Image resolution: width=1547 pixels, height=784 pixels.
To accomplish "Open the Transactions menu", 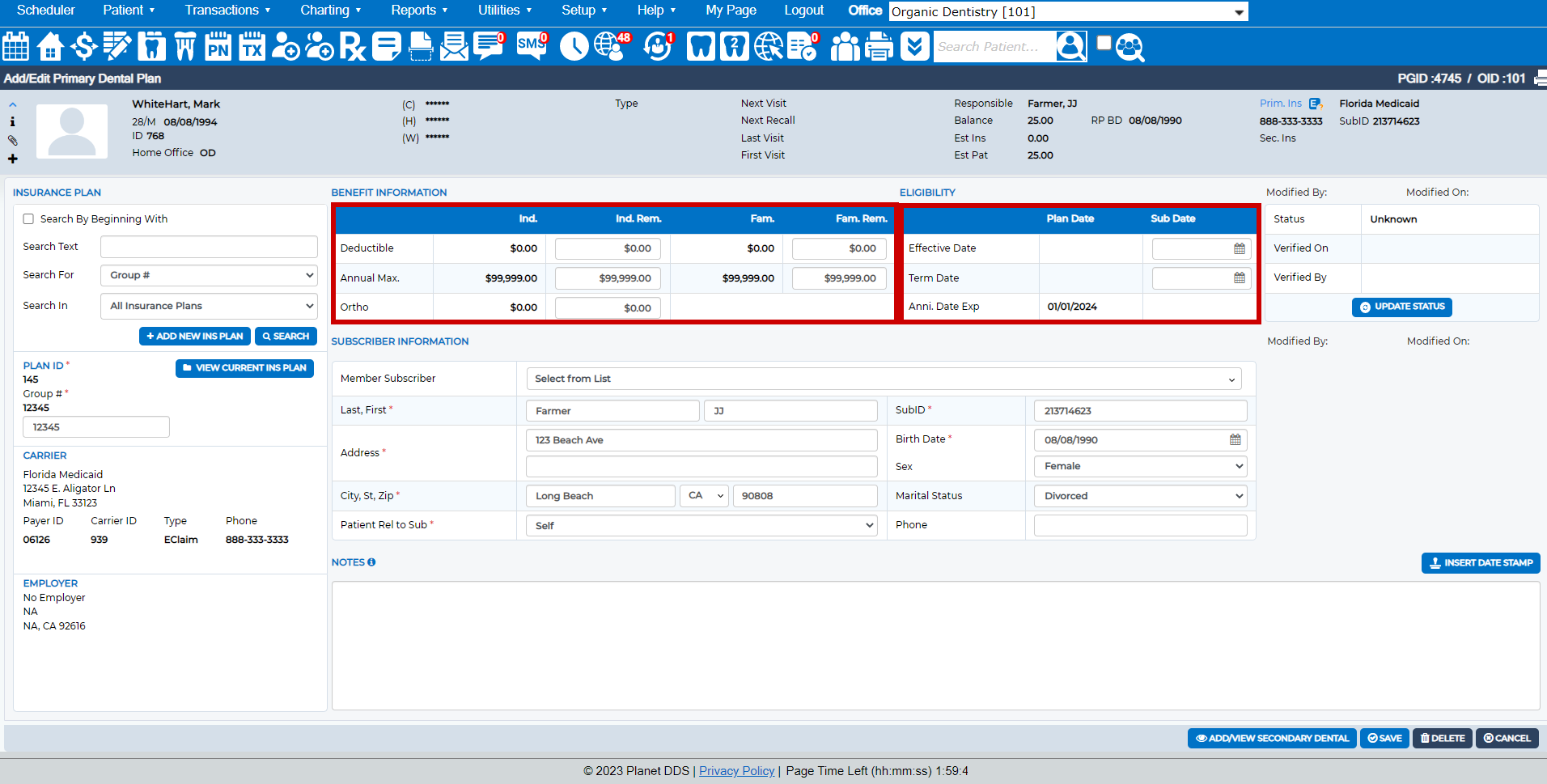I will click(227, 11).
